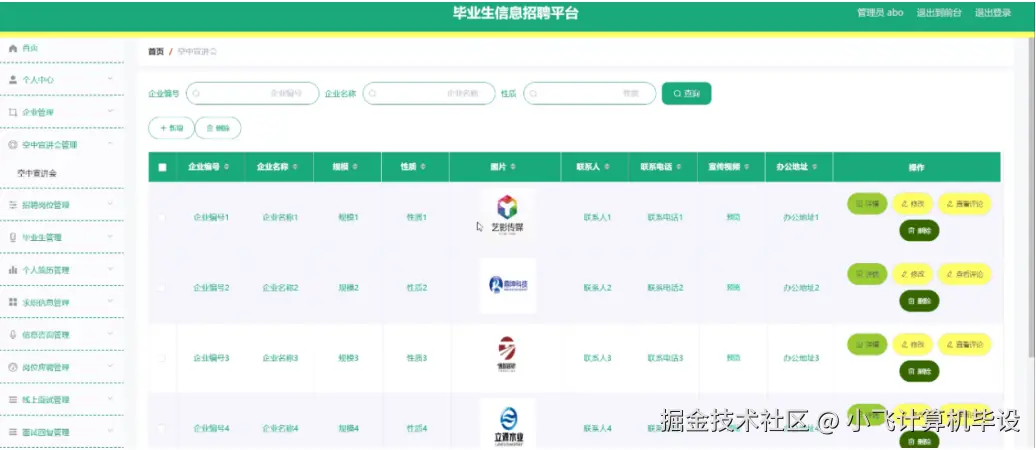Image resolution: width=1036 pixels, height=450 pixels.
Task: Expand the 个人简历管理 menu chevron
Action: (x=110, y=269)
